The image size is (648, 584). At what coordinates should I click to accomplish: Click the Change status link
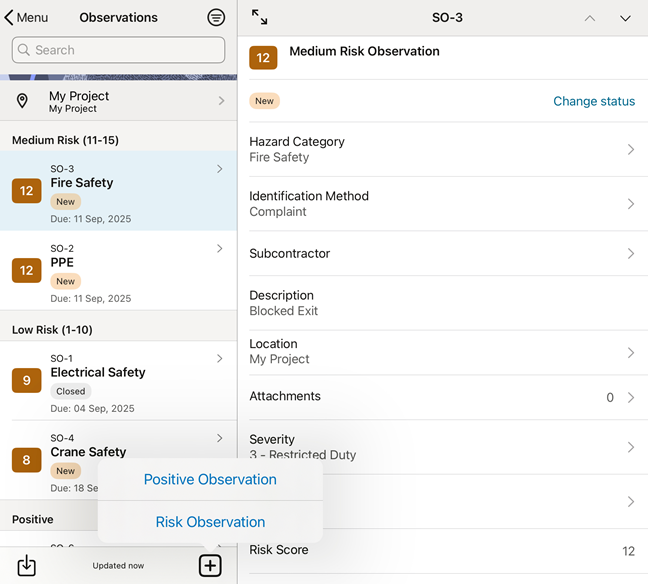tap(594, 101)
